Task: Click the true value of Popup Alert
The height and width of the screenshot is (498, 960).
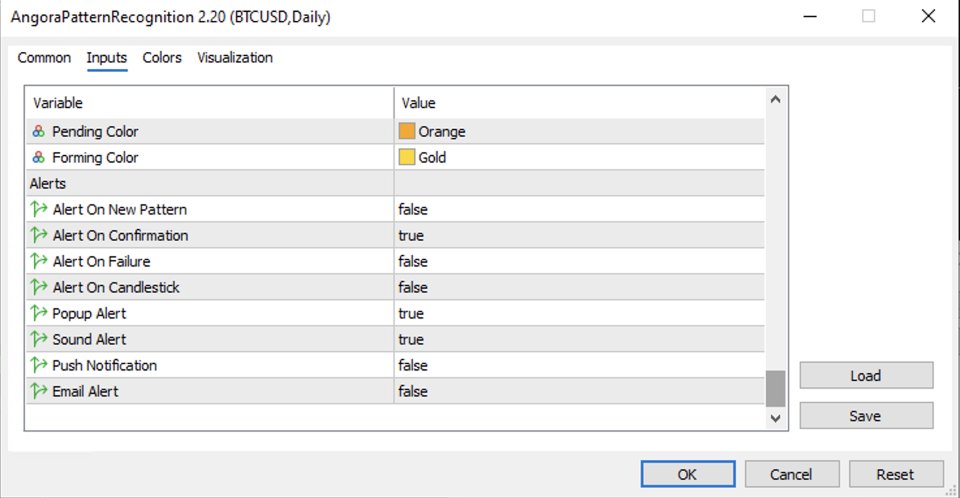Action: (x=411, y=314)
